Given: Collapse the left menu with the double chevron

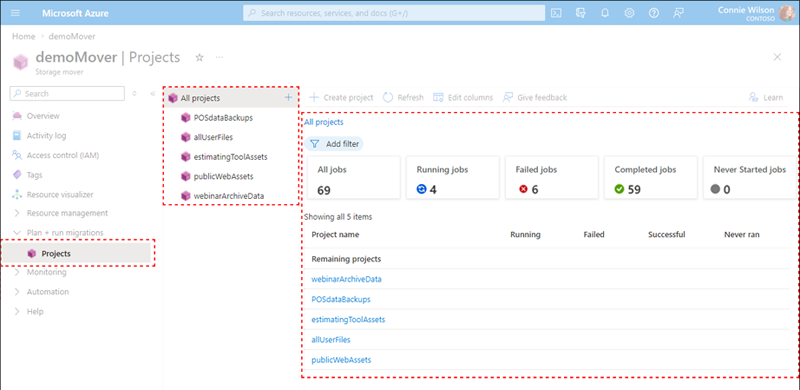Looking at the screenshot, I should point(153,94).
